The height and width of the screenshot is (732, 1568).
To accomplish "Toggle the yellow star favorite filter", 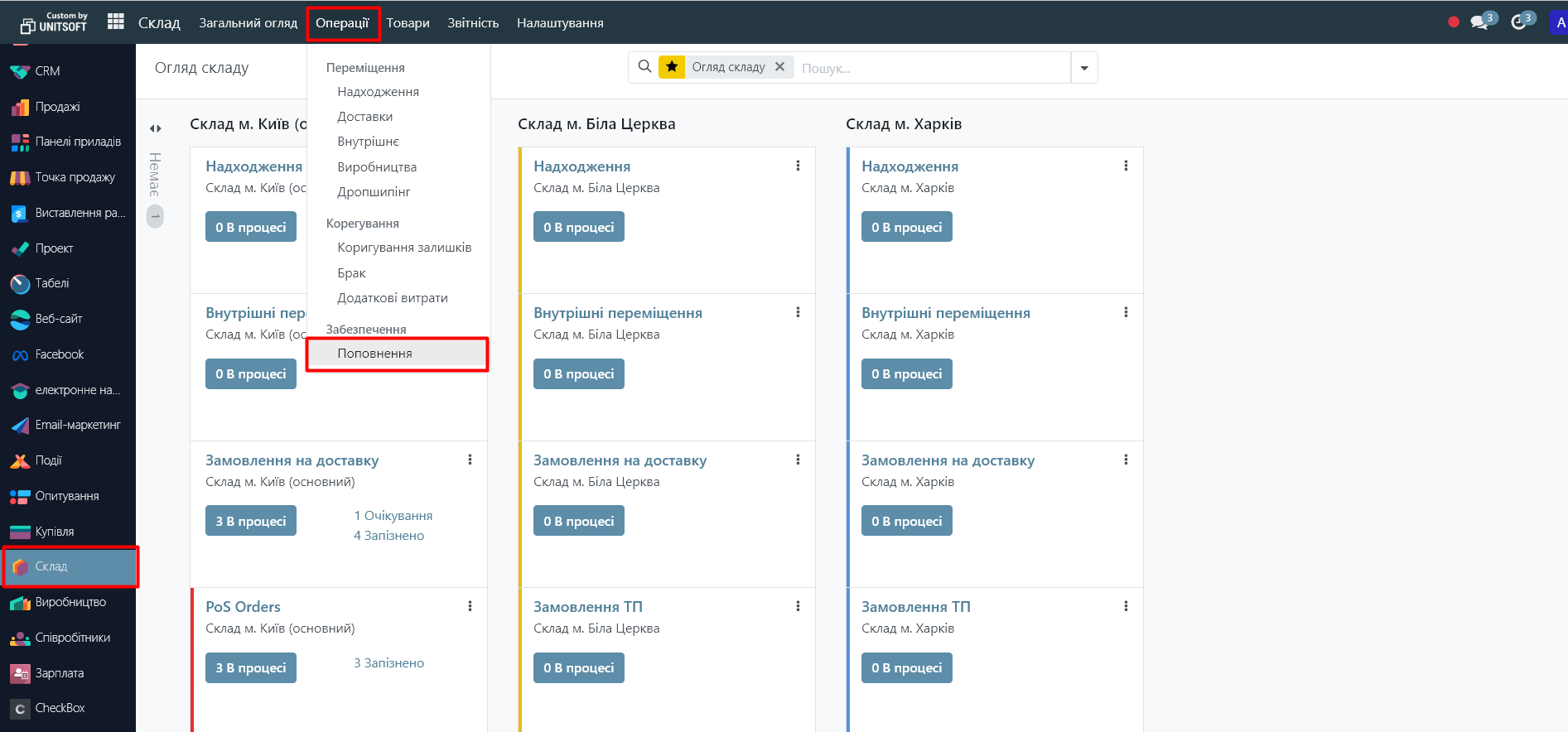I will coord(672,67).
